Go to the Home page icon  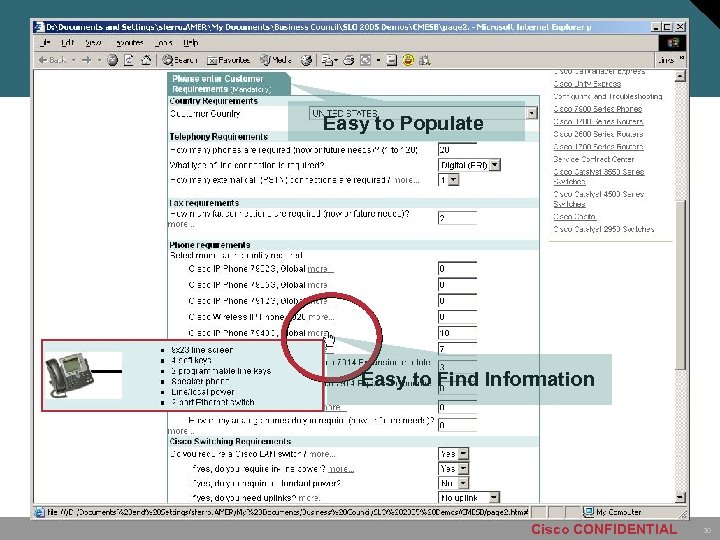146,60
